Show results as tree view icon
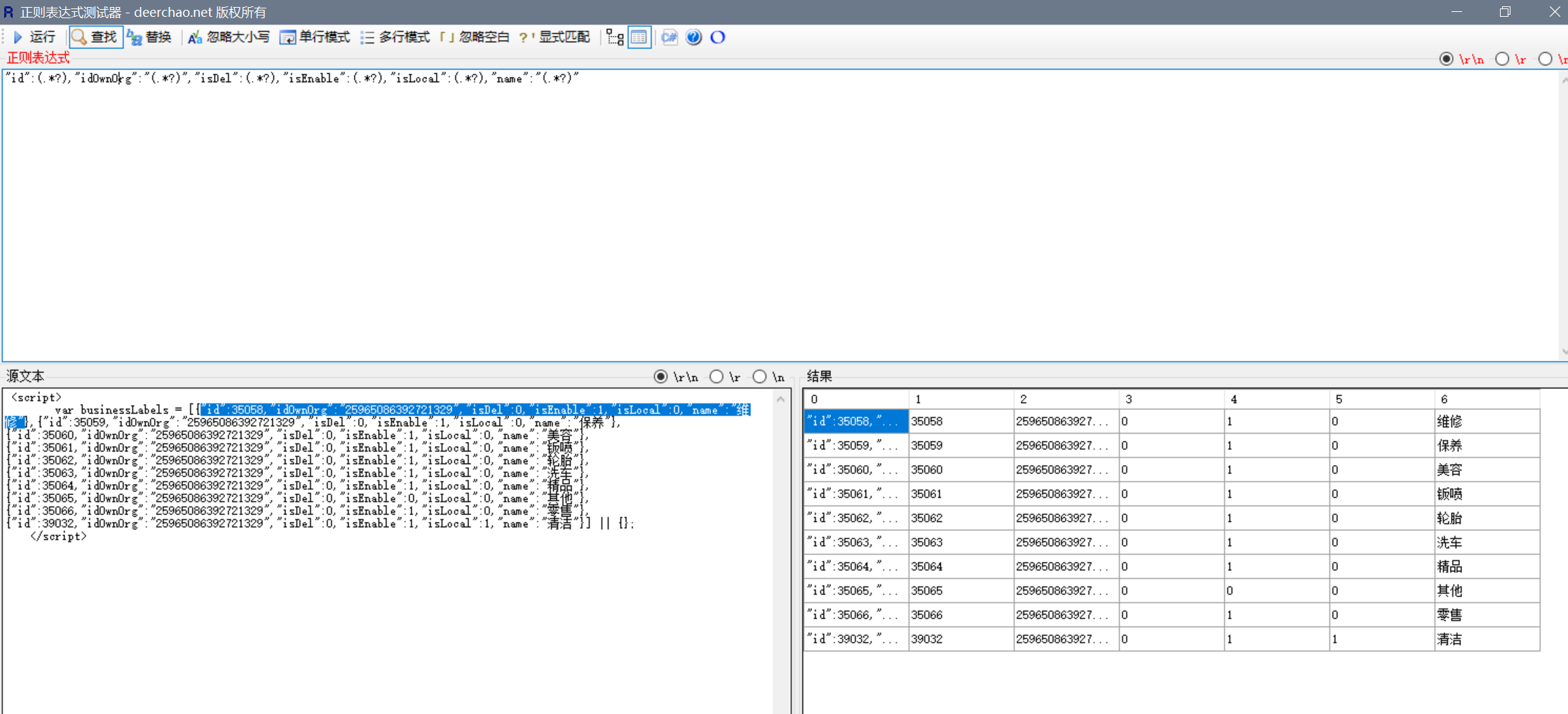Viewport: 1568px width, 714px height. (x=615, y=37)
